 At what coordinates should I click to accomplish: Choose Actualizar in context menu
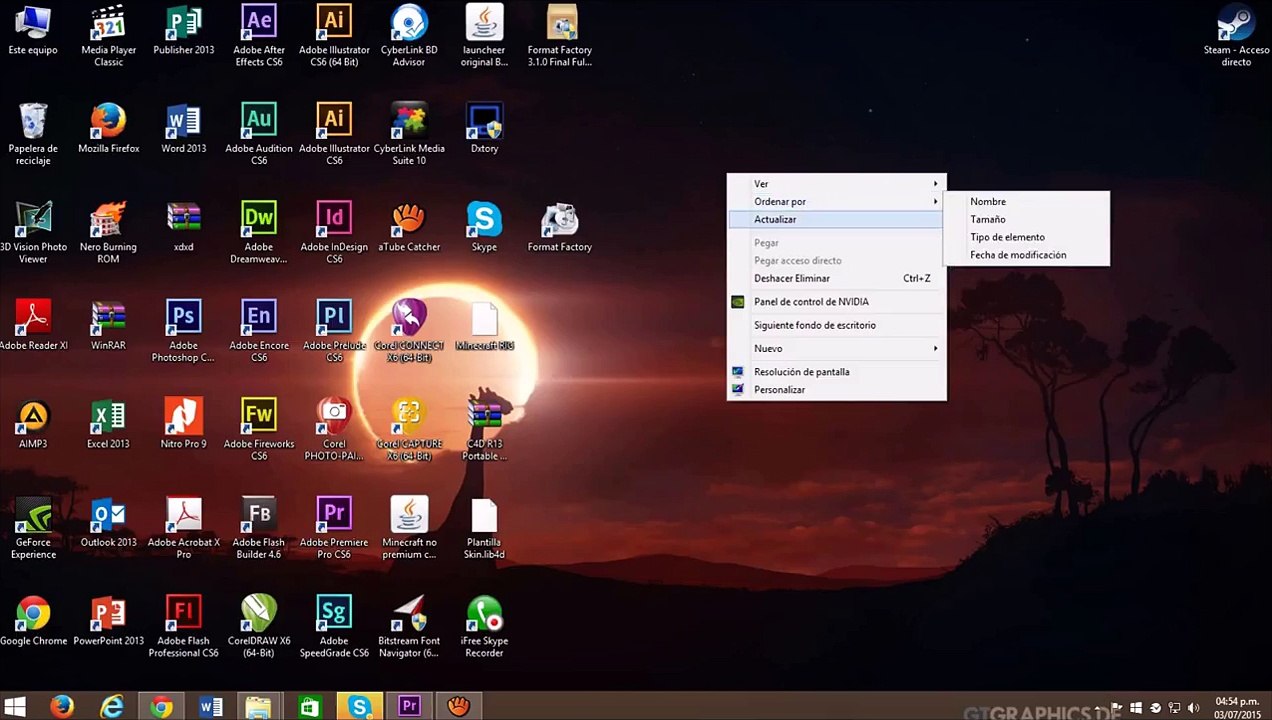(836, 220)
